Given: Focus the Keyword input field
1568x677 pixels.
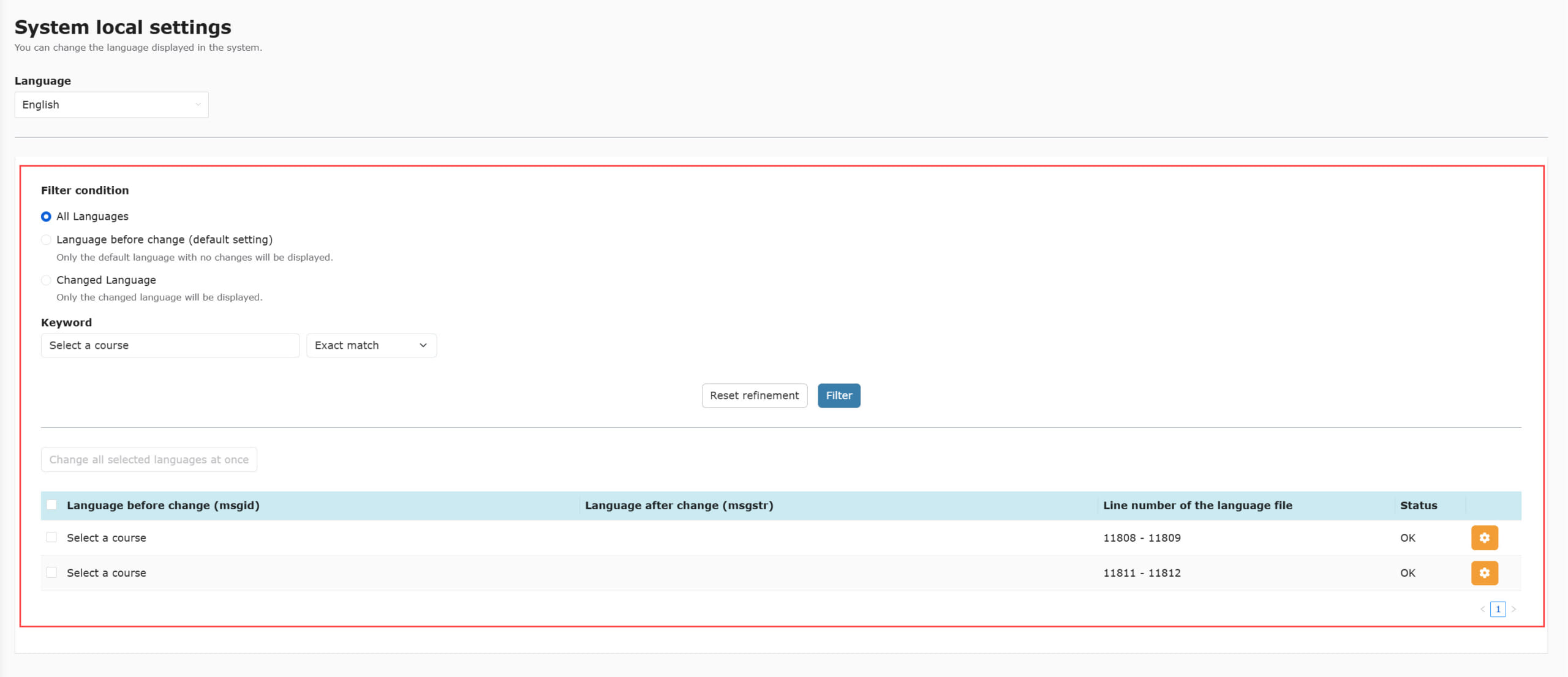Looking at the screenshot, I should (170, 345).
